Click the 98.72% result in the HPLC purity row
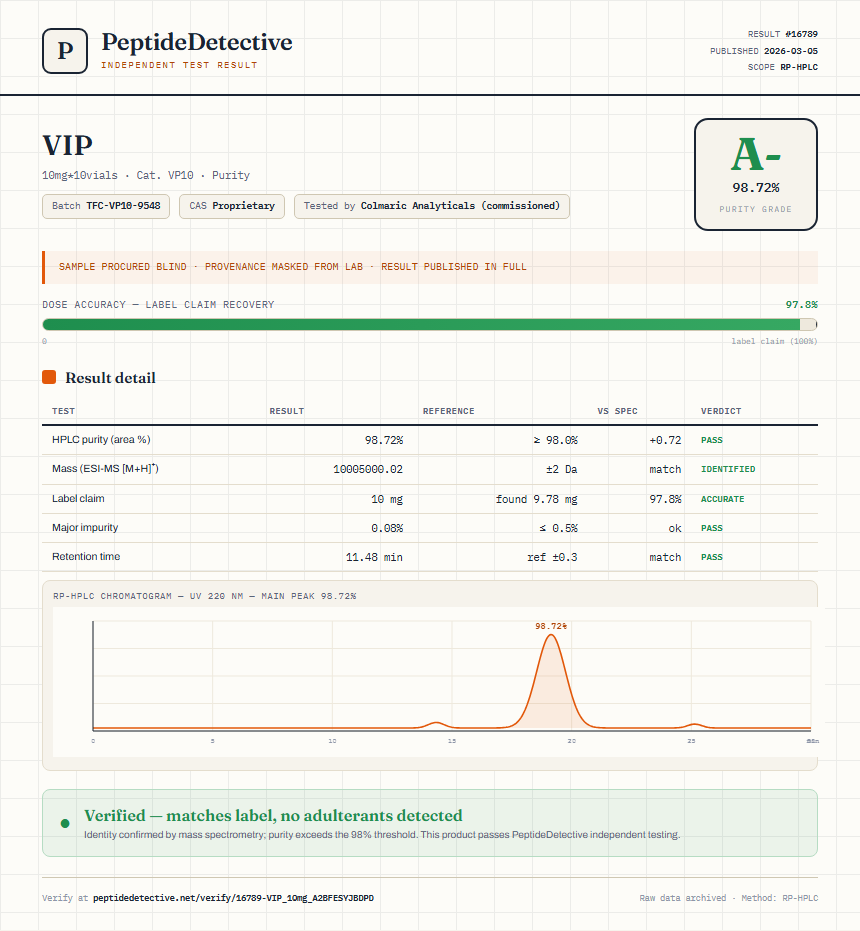 (x=384, y=440)
